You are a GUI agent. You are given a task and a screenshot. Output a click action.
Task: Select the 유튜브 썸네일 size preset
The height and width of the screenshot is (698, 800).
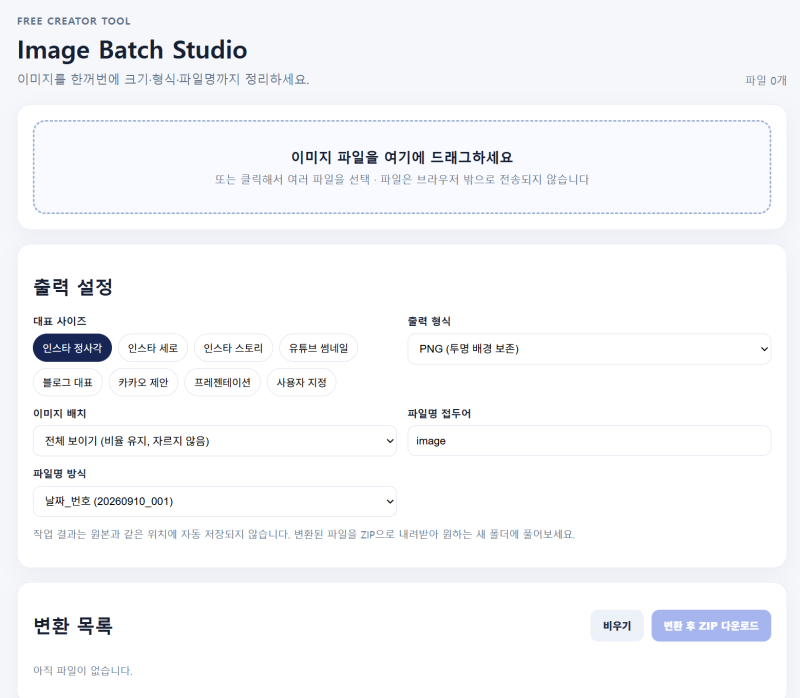(318, 348)
